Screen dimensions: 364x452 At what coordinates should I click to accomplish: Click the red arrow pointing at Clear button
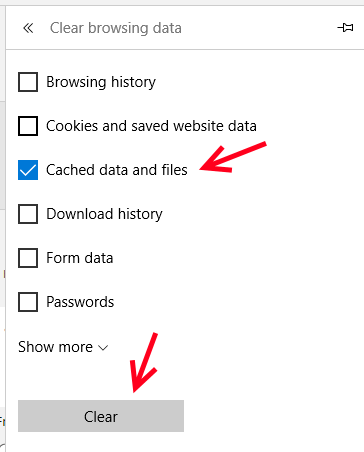[143, 362]
